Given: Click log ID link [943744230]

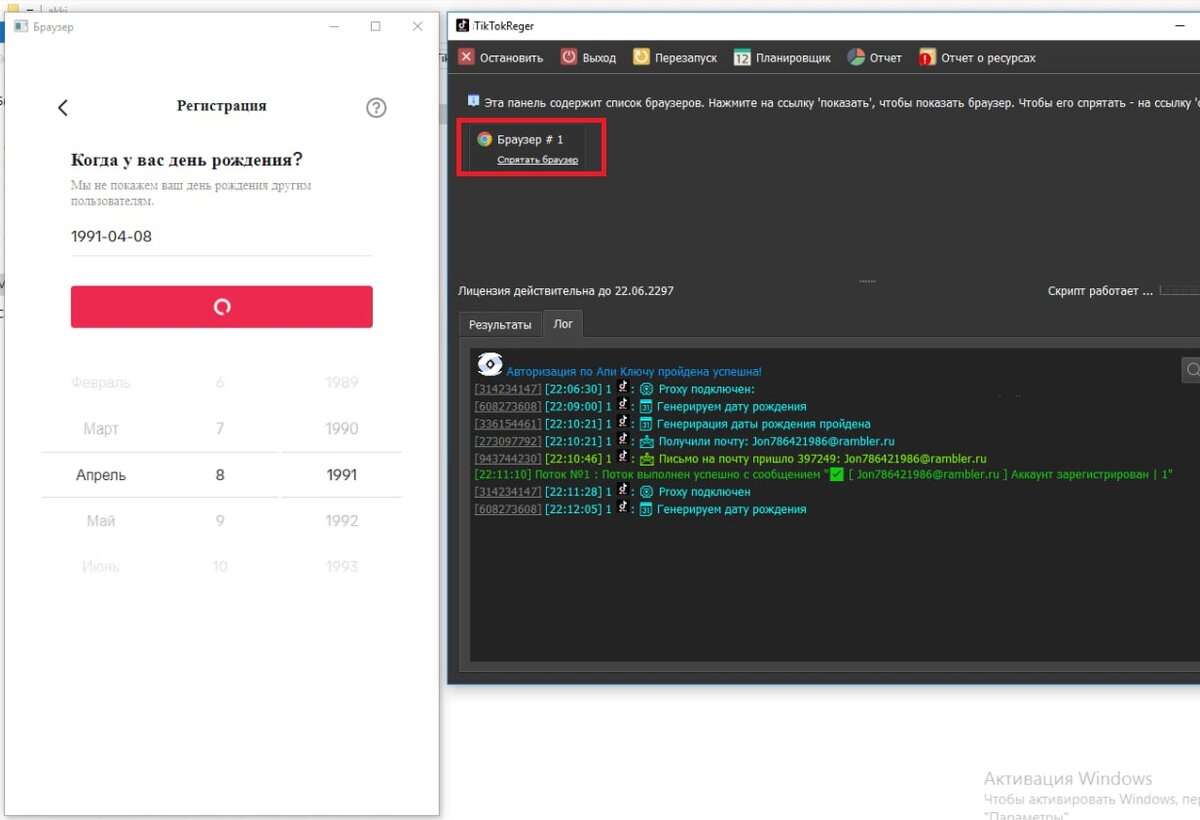Looking at the screenshot, I should [508, 459].
